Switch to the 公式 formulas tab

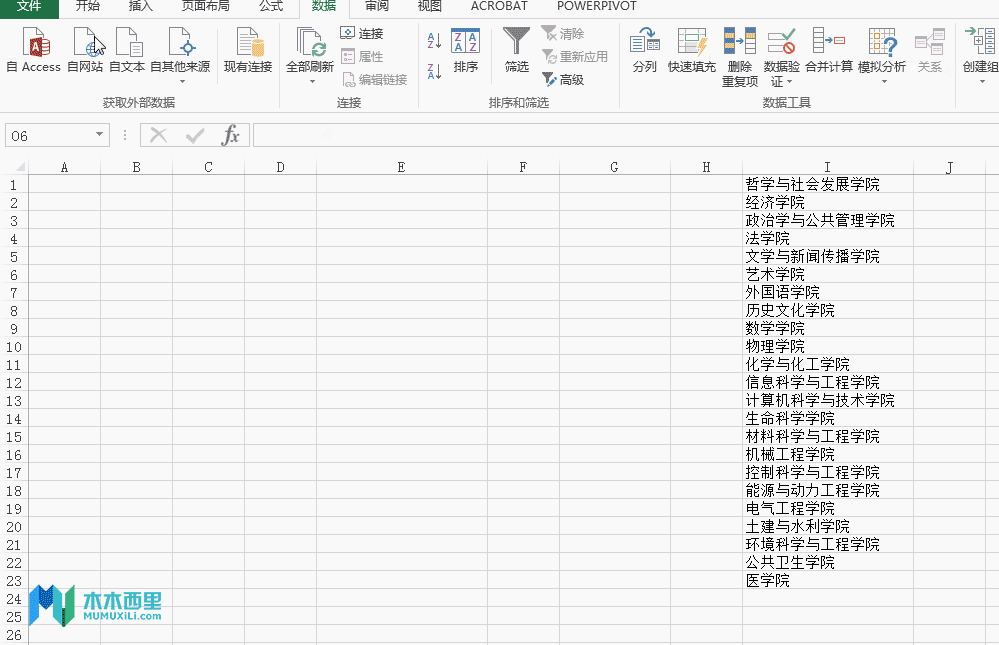271,6
